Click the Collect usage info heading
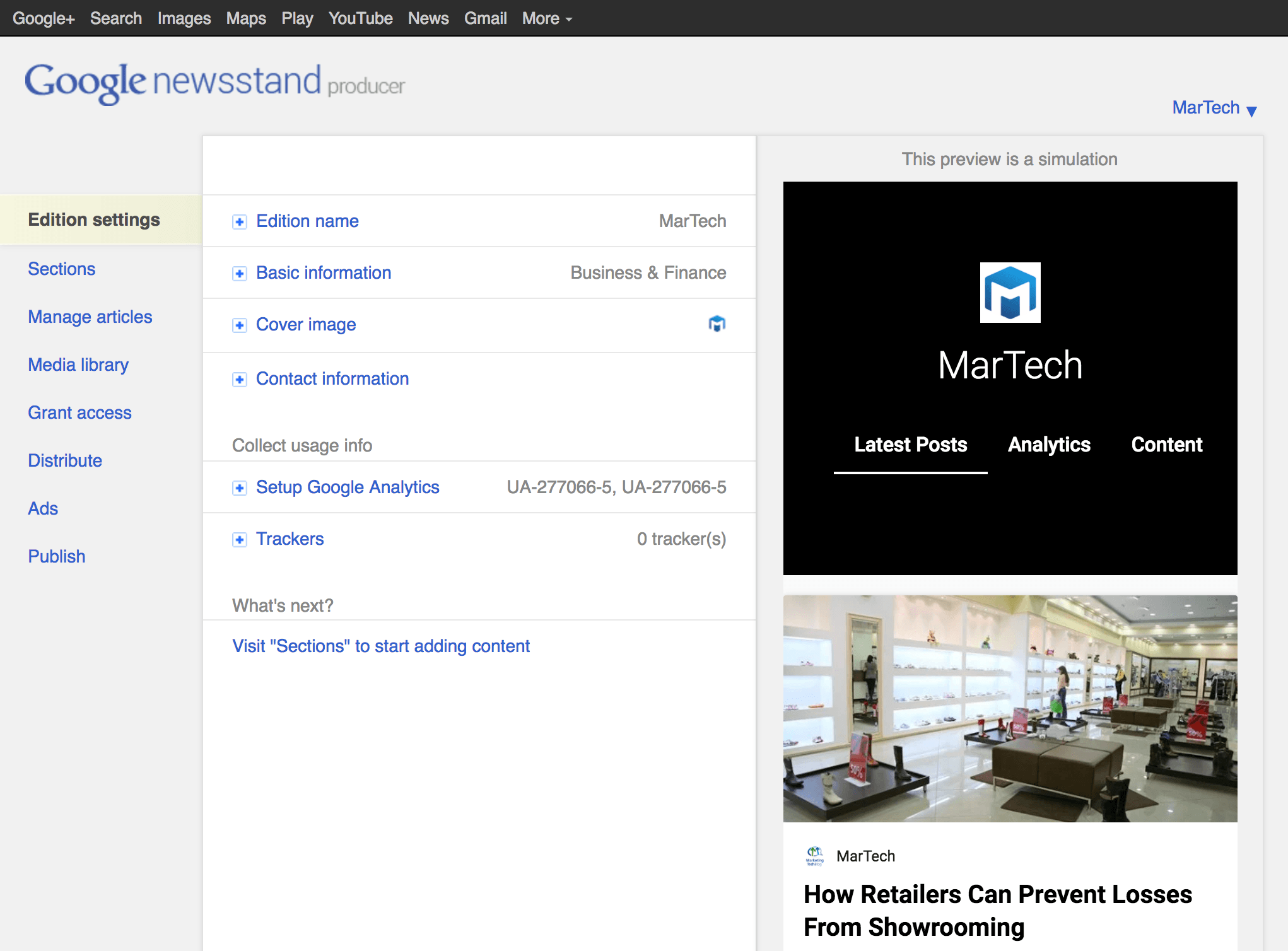The image size is (1288, 951). [x=302, y=445]
